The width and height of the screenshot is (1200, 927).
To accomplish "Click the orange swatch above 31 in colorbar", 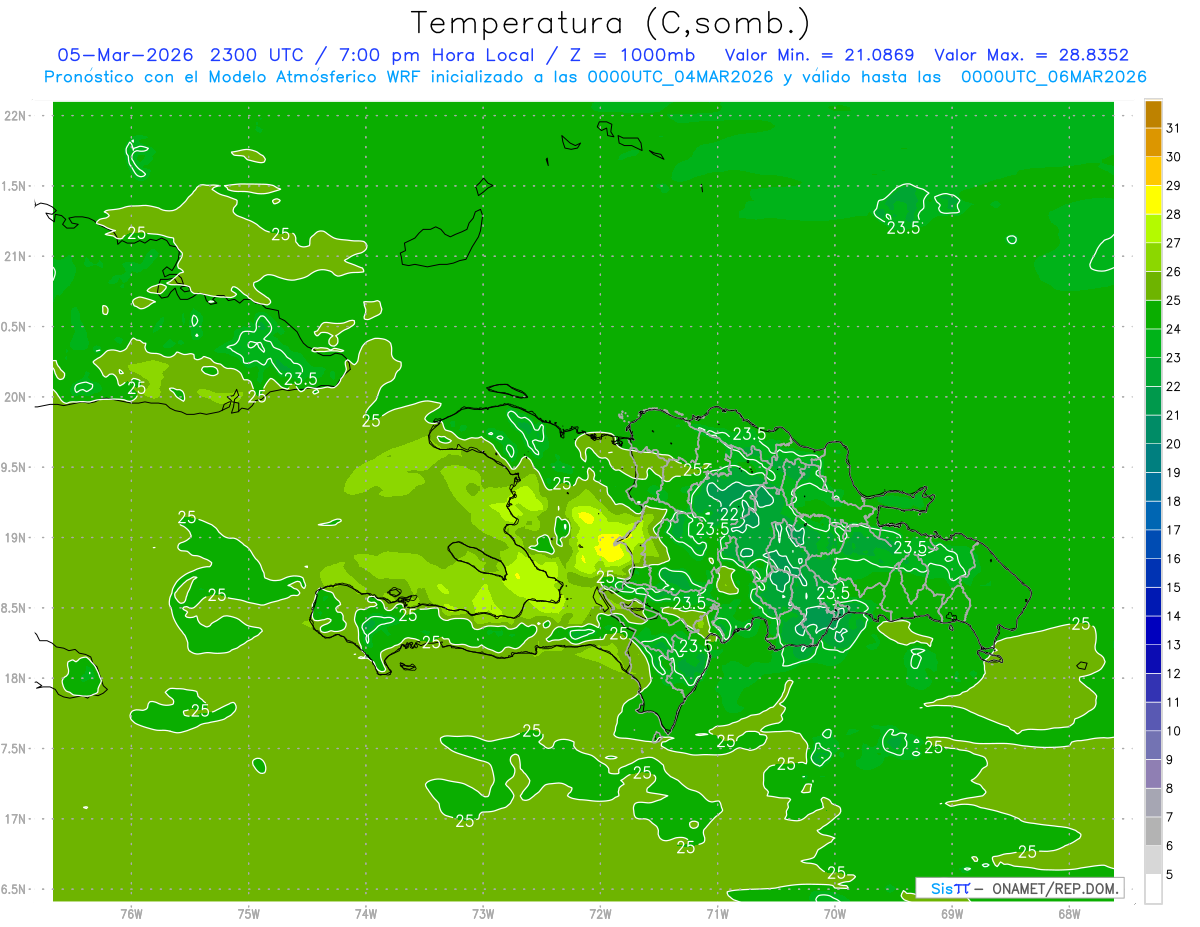I will point(1153,115).
